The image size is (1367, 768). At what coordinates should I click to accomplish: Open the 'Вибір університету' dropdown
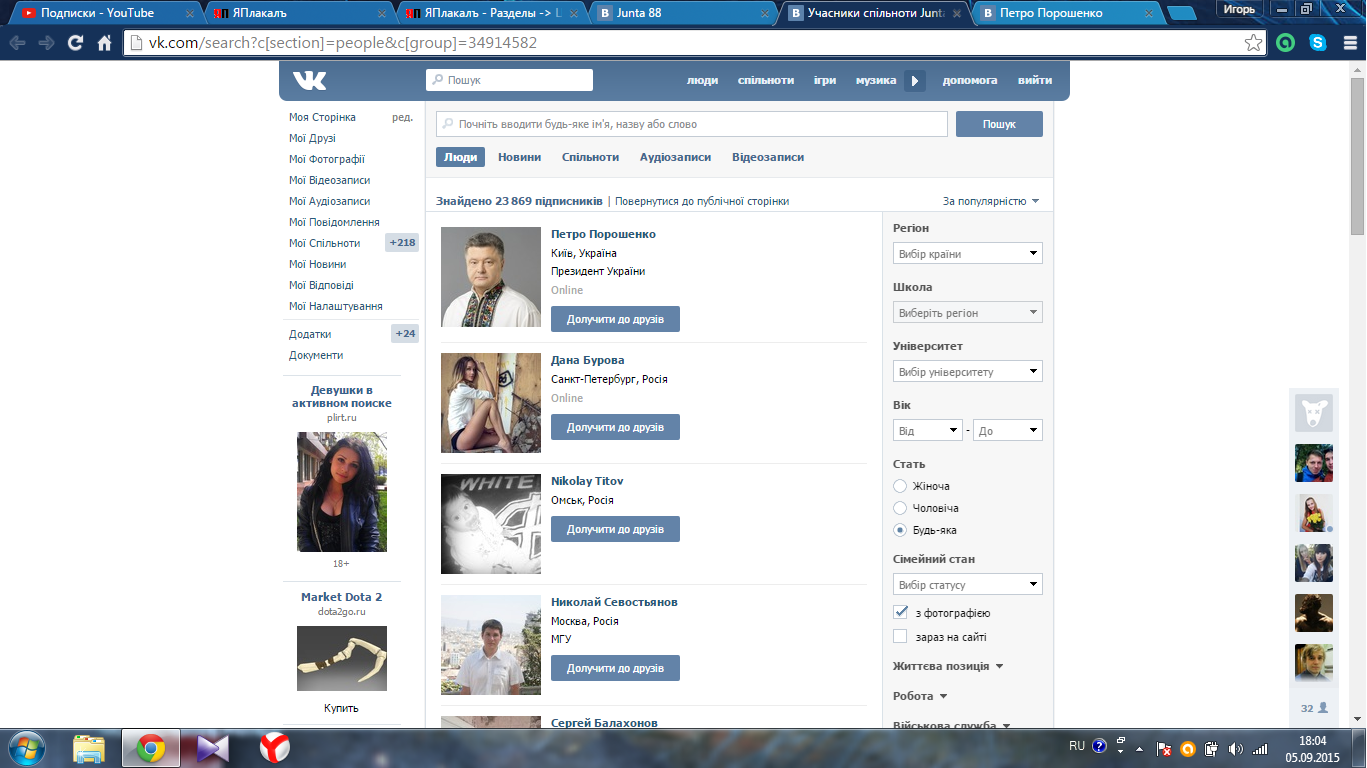click(968, 371)
